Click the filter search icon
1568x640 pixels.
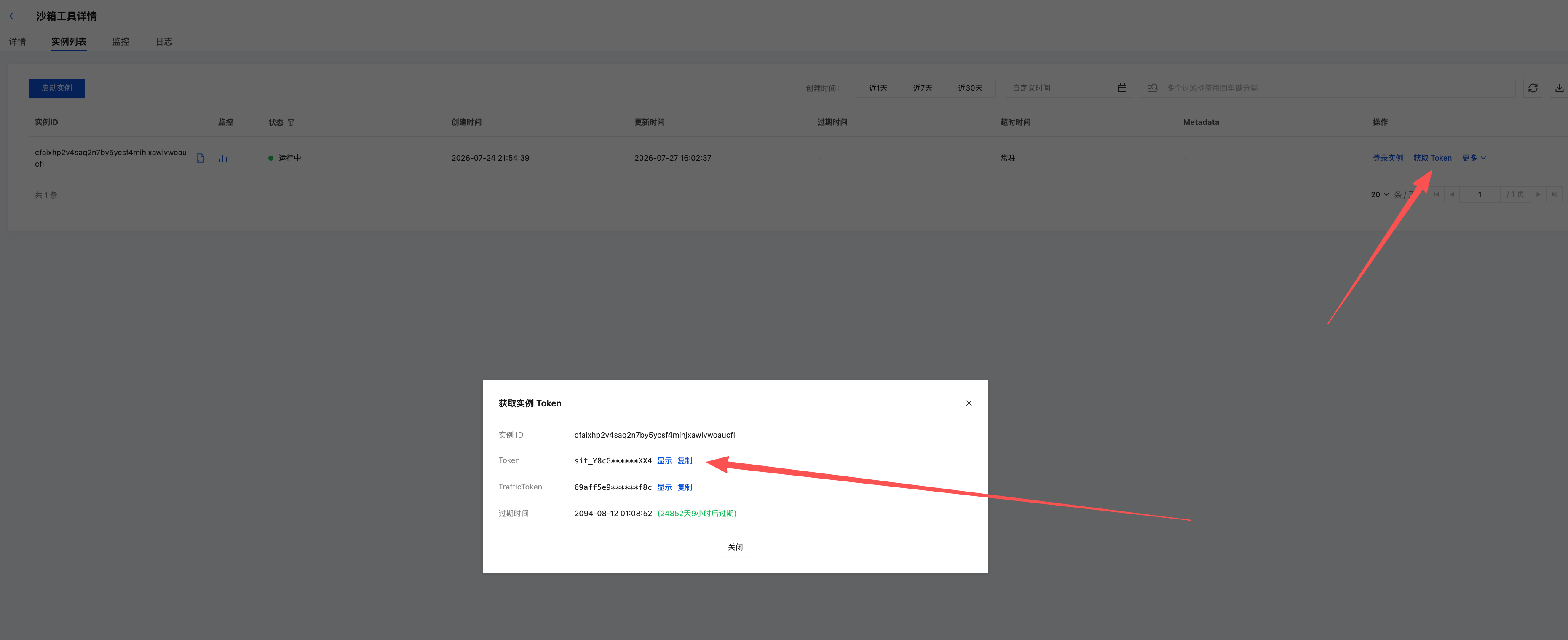[x=1152, y=88]
